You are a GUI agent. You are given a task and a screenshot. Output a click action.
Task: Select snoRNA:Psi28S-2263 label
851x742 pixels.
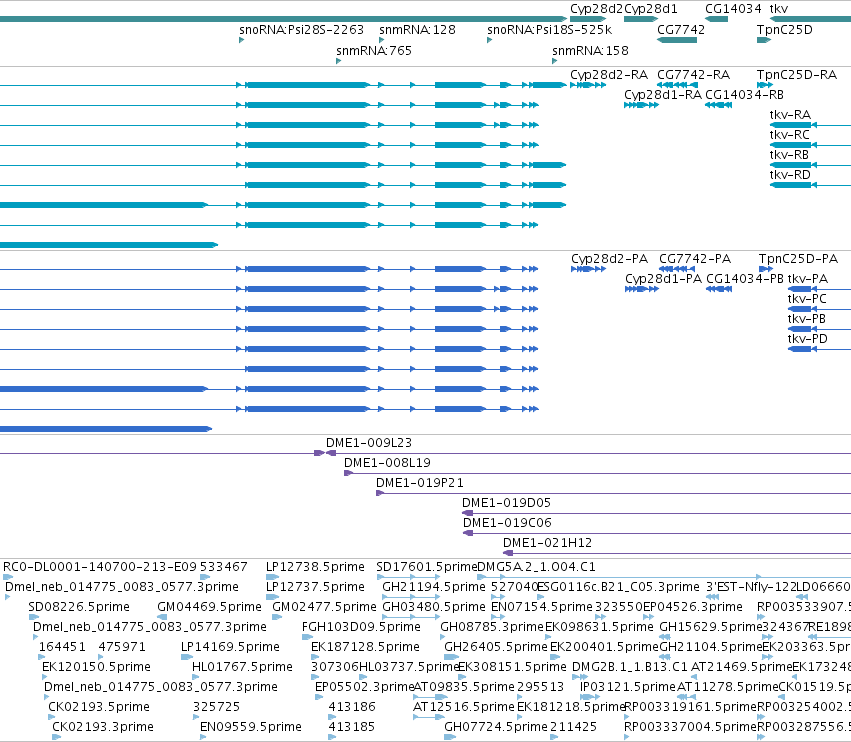301,30
